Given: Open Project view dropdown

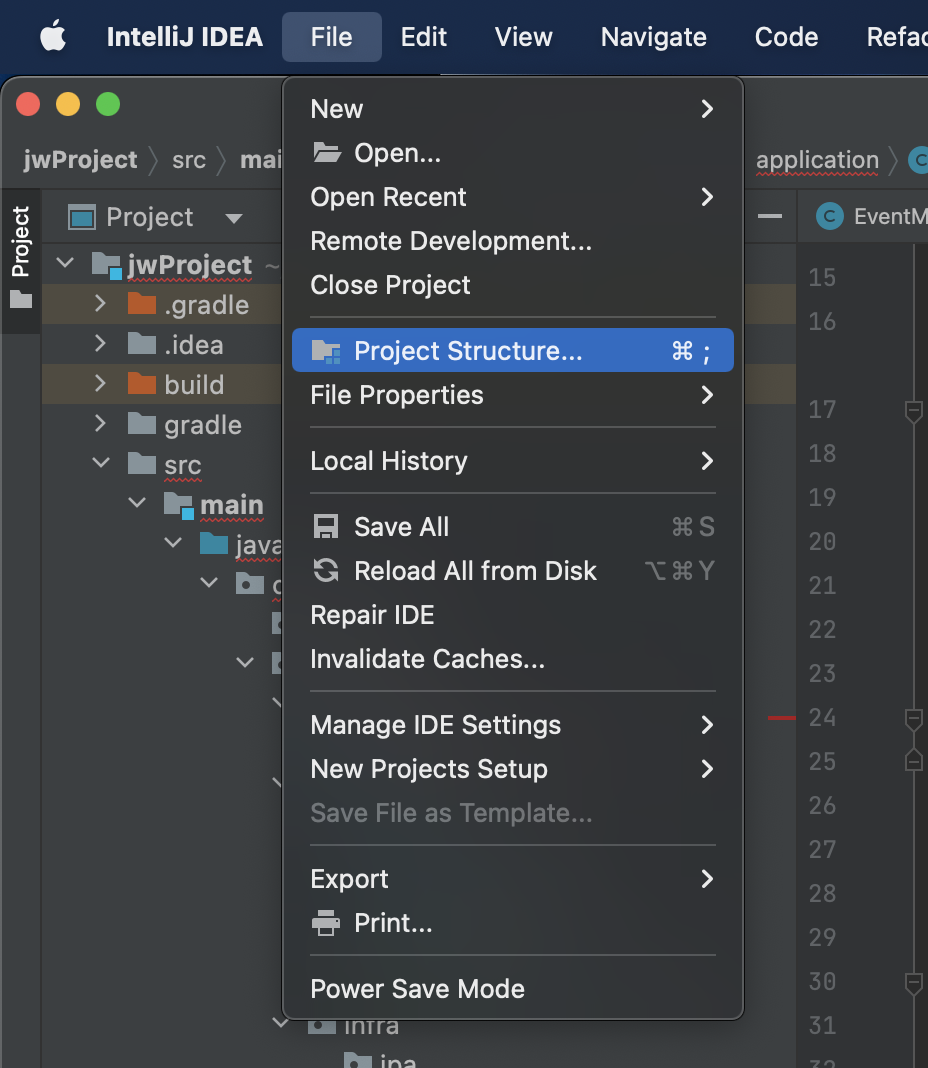Looking at the screenshot, I should [234, 219].
